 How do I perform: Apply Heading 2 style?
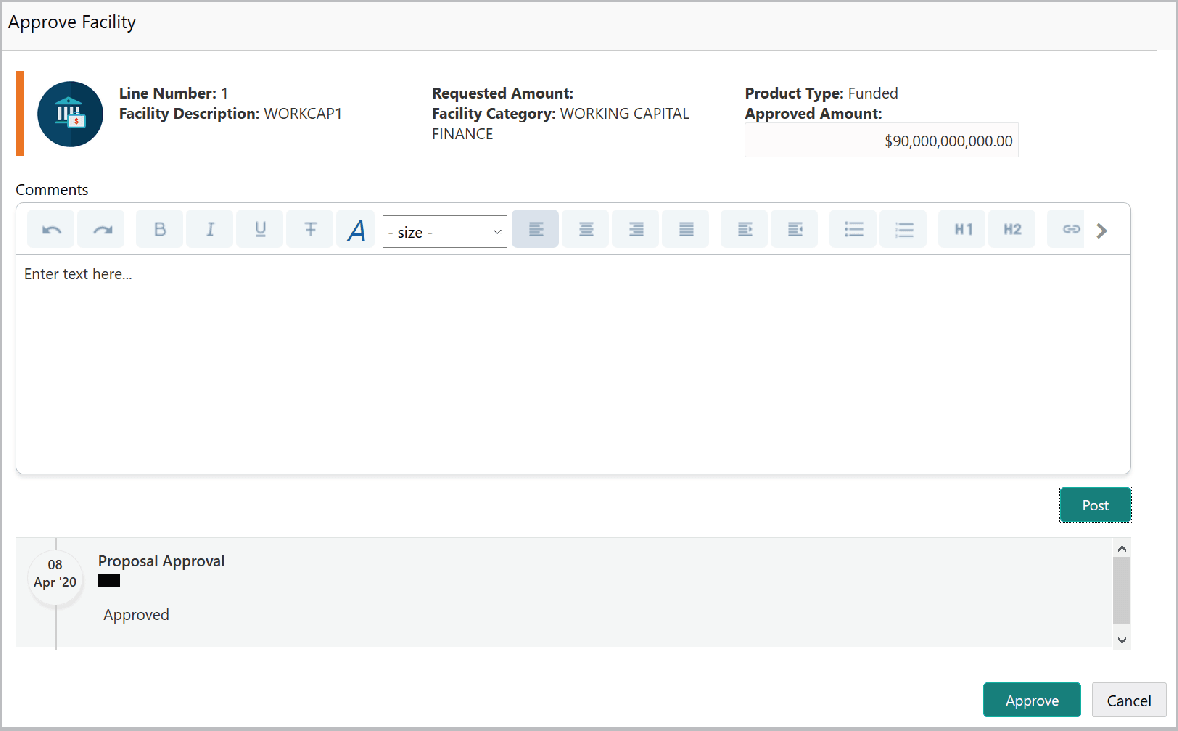[1012, 229]
